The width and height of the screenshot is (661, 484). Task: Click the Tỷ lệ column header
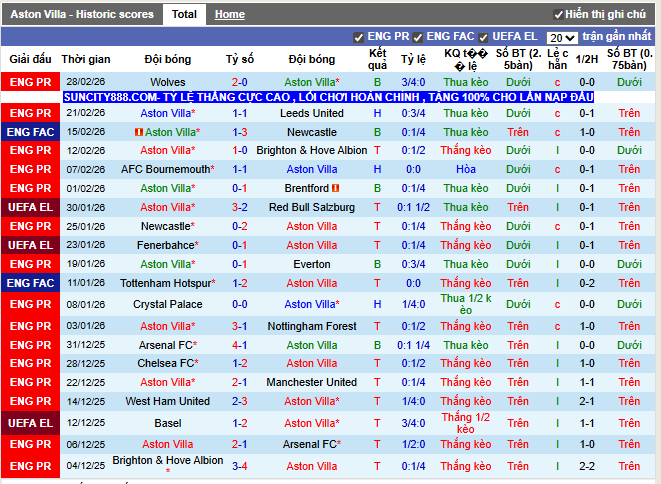tap(414, 59)
